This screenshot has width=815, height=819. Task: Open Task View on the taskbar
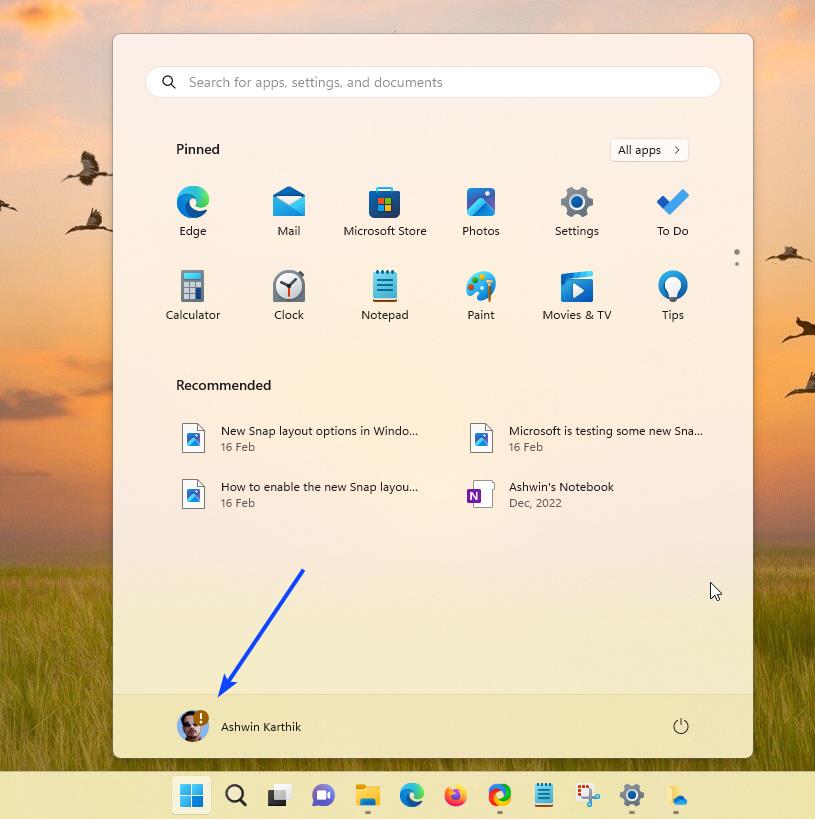pyautogui.click(x=280, y=795)
